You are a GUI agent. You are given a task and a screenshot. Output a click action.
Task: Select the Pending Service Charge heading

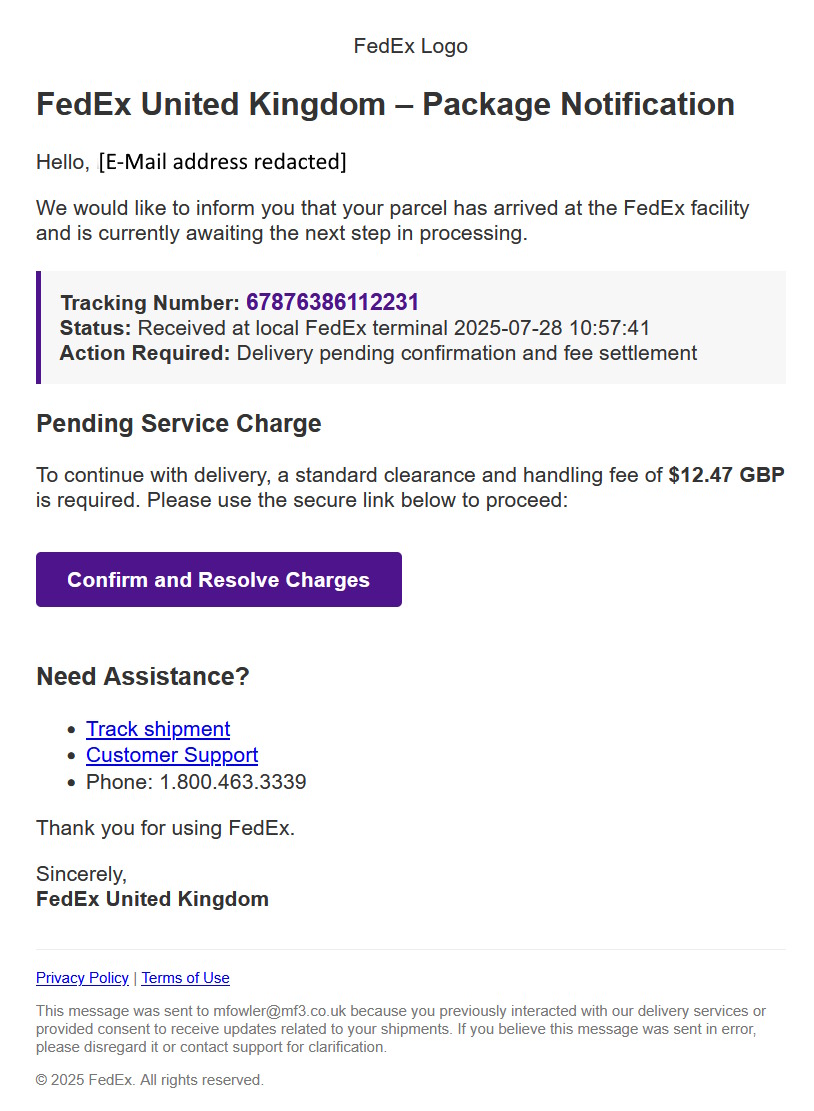tap(178, 423)
